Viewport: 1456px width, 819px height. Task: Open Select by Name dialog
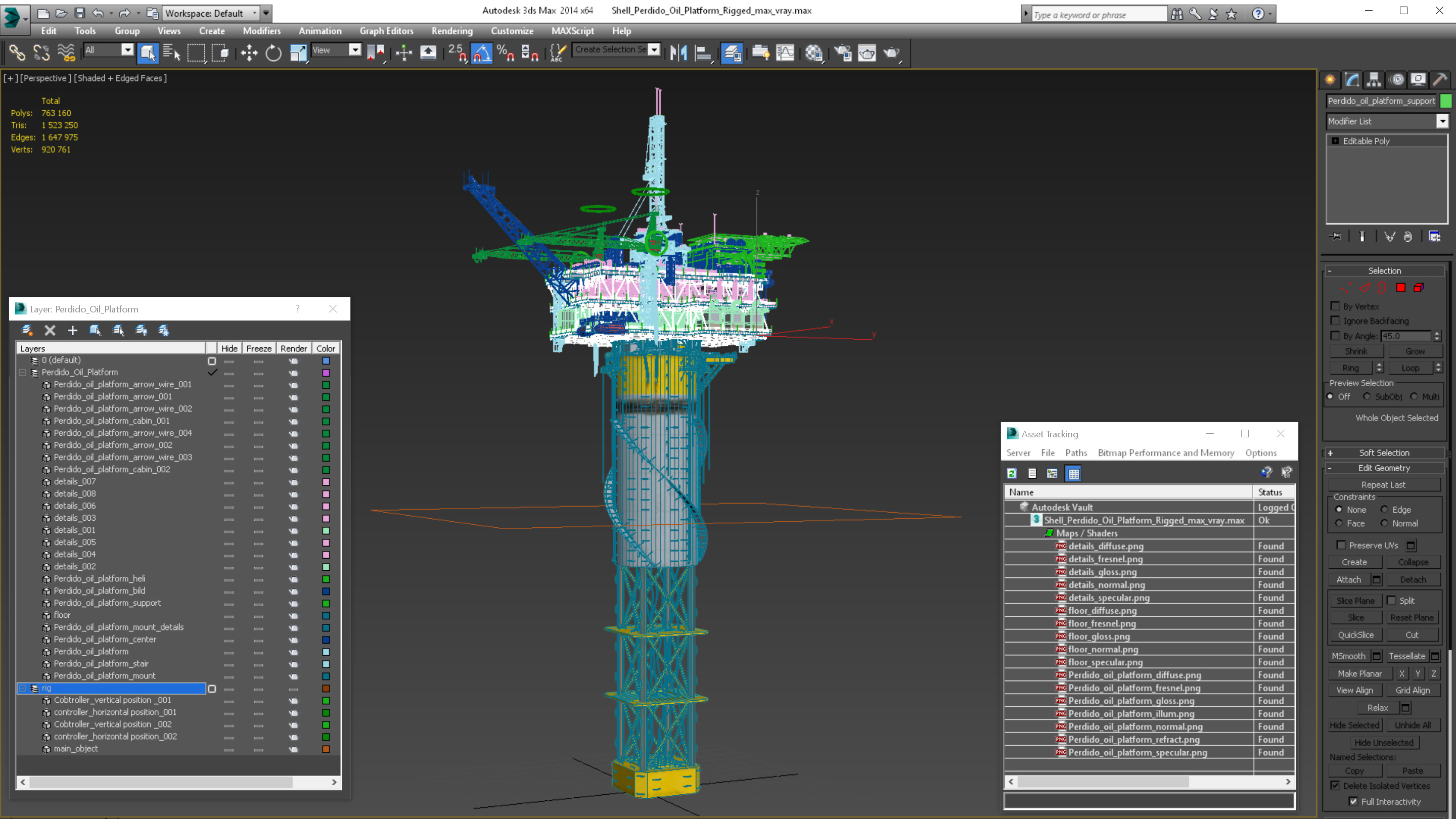pyautogui.click(x=171, y=53)
